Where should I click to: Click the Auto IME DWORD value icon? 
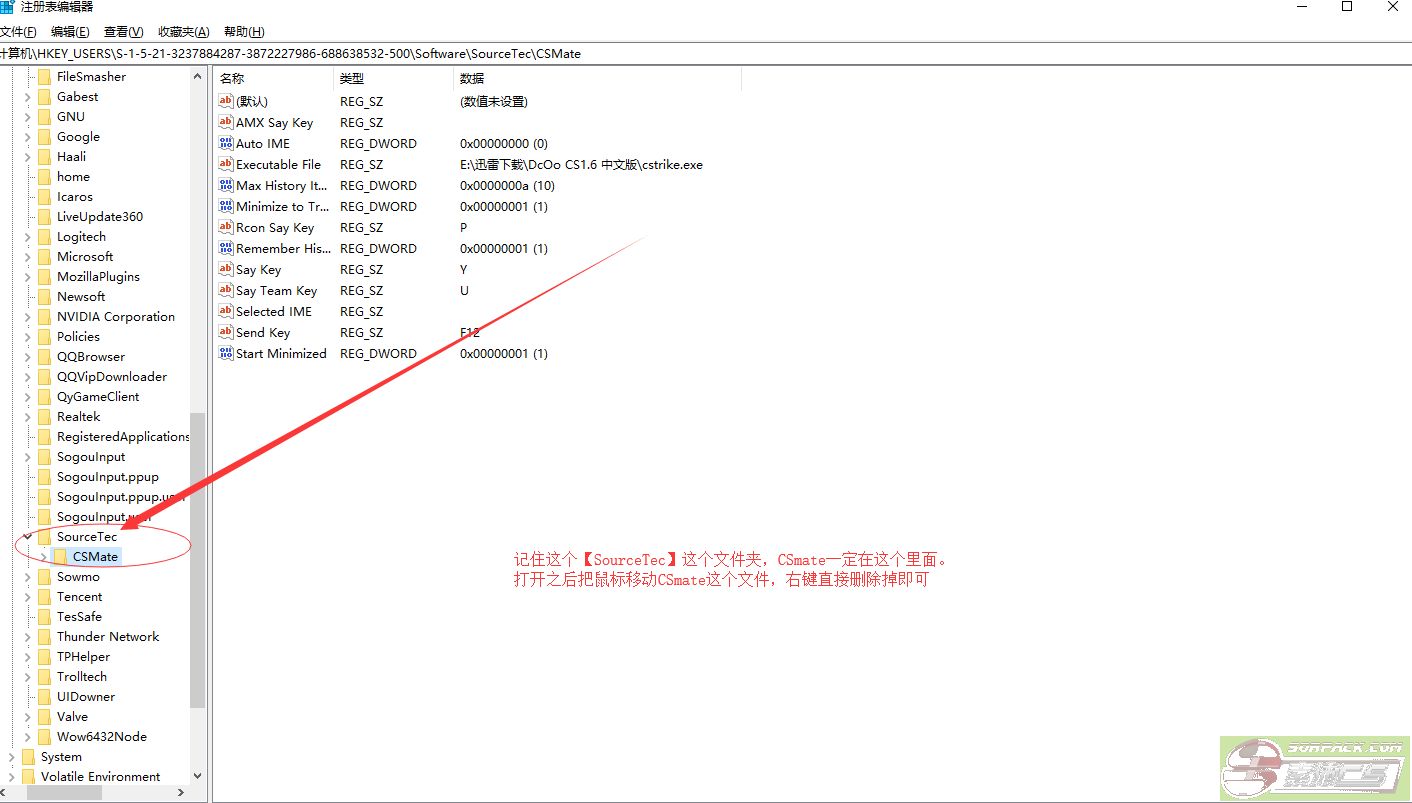[225, 144]
